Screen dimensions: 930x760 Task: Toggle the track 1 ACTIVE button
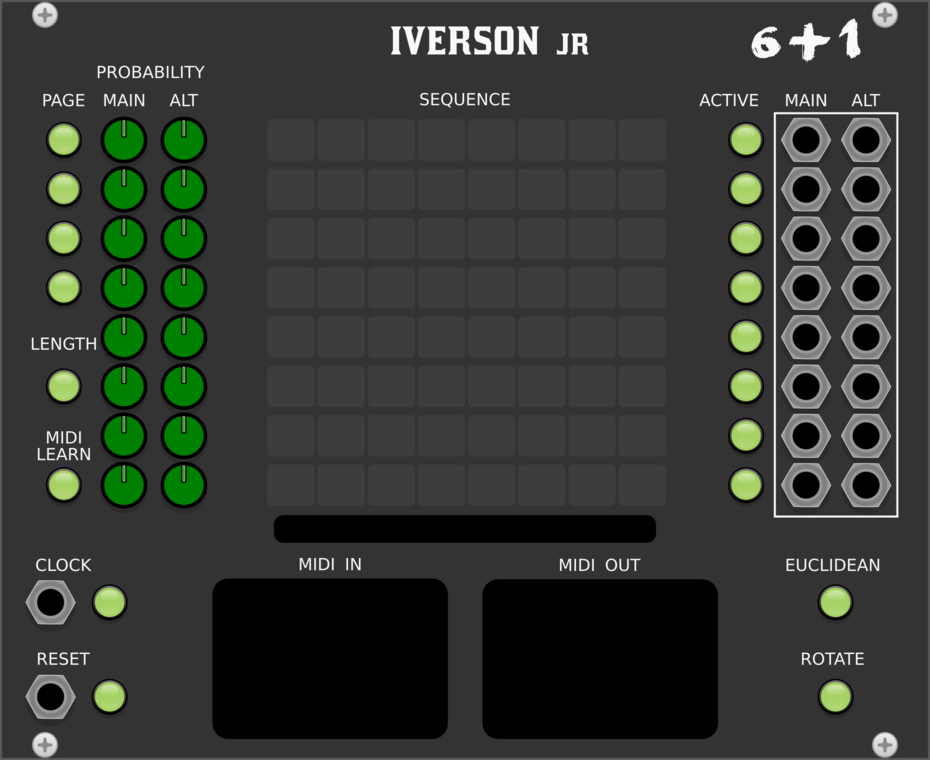point(746,140)
